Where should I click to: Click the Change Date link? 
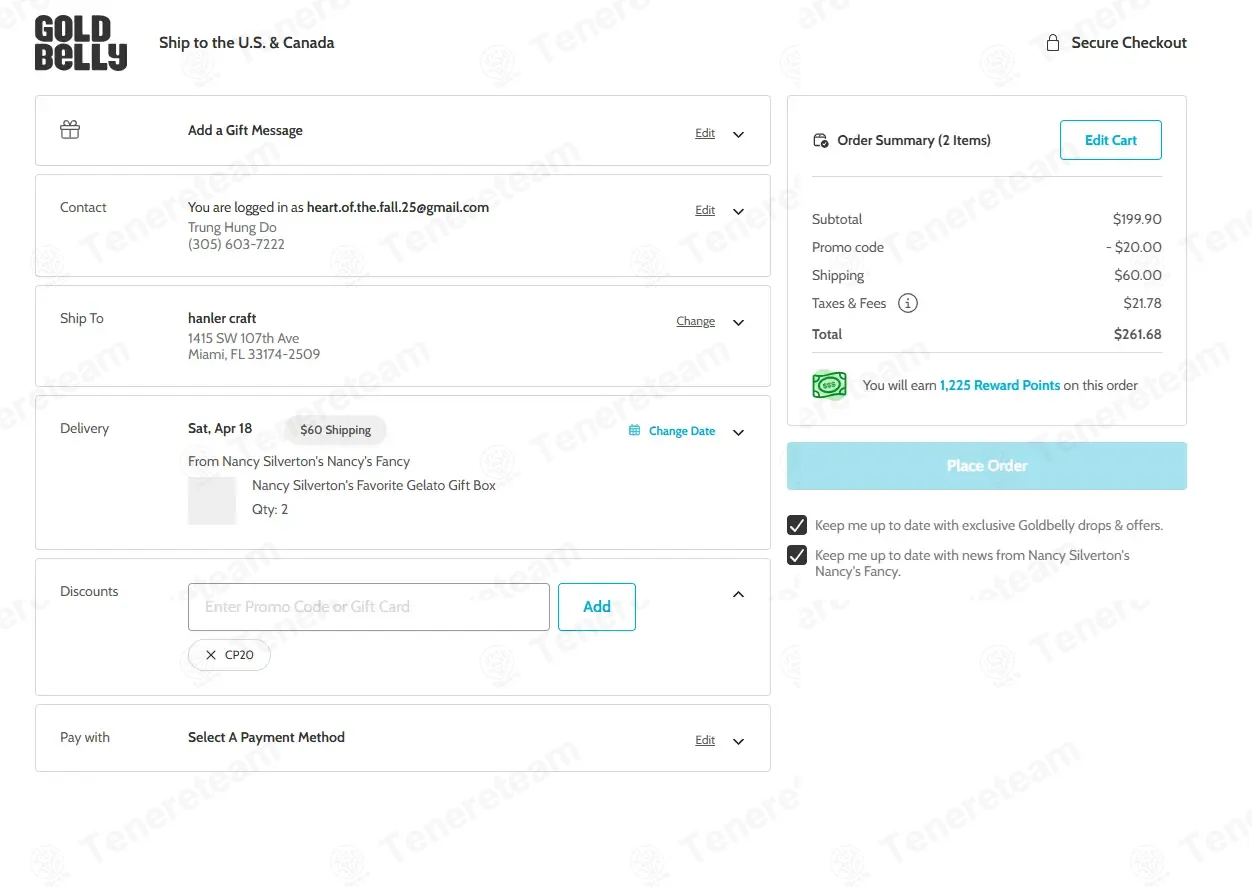point(682,431)
